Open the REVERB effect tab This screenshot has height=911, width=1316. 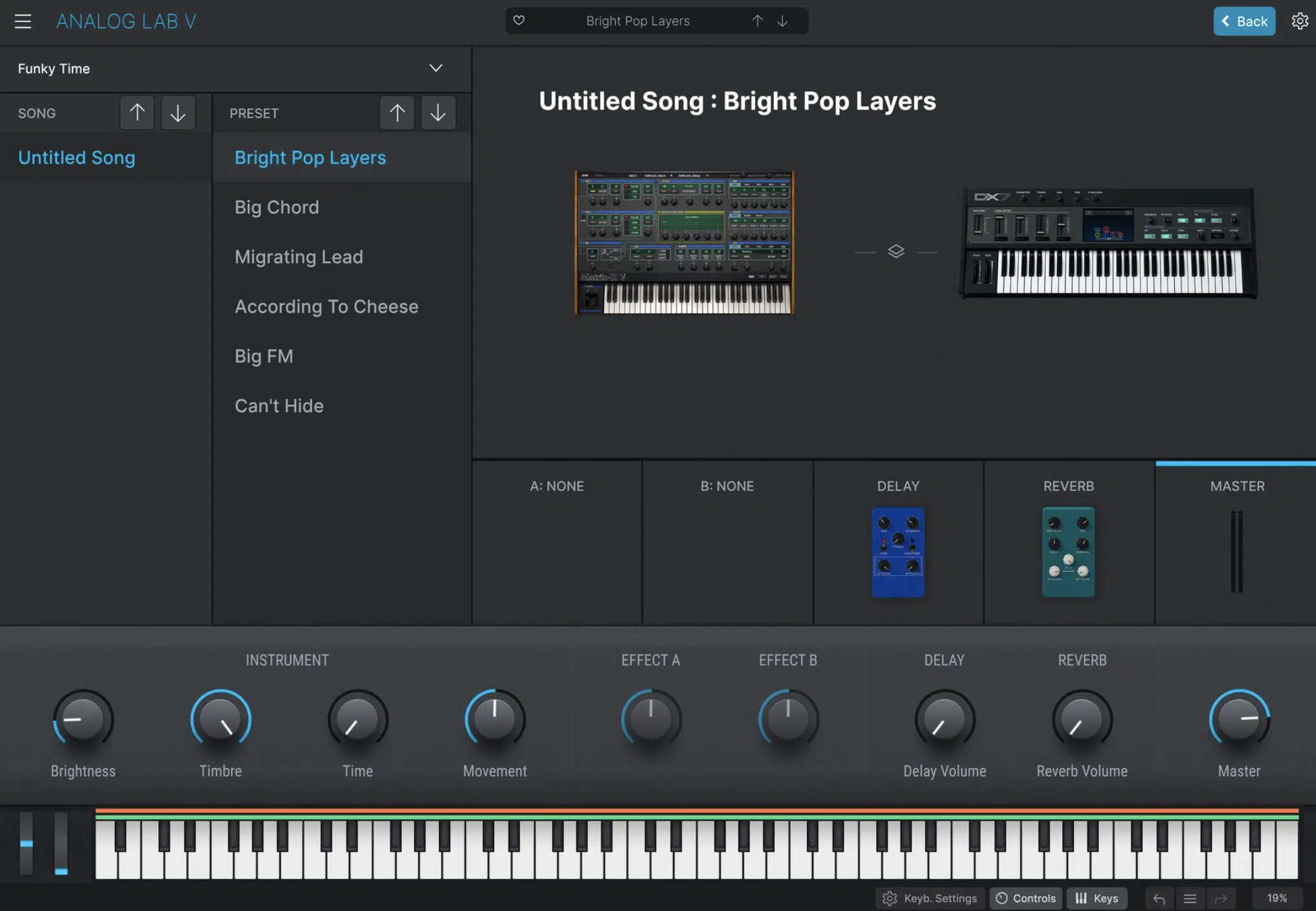[x=1069, y=486]
